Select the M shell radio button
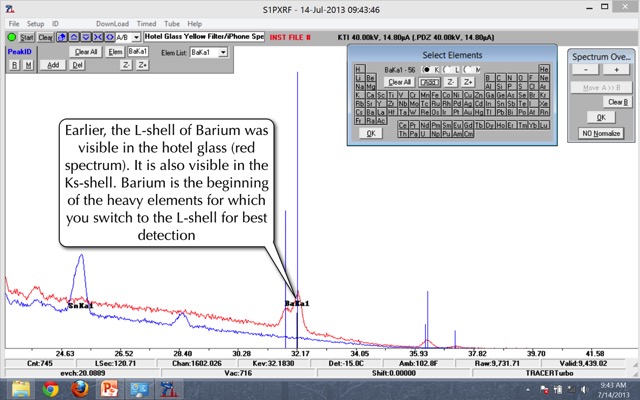 (466, 68)
